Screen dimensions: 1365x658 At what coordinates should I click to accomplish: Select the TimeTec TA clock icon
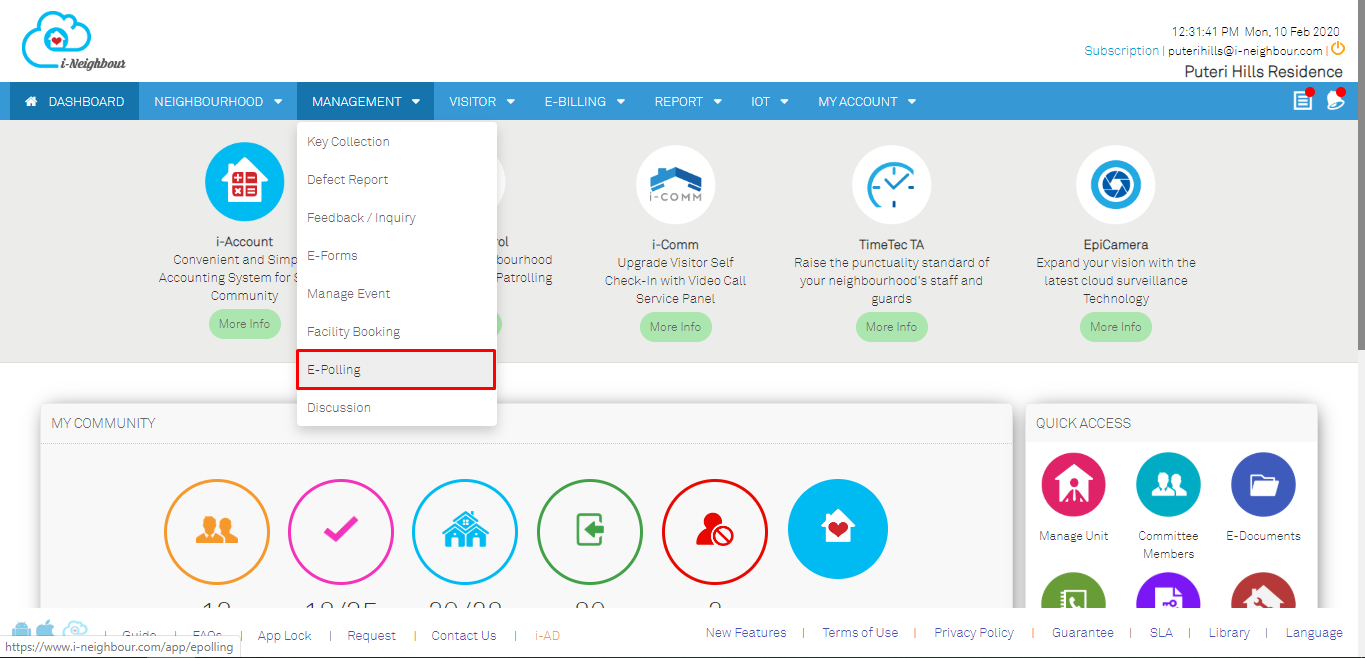(x=891, y=184)
